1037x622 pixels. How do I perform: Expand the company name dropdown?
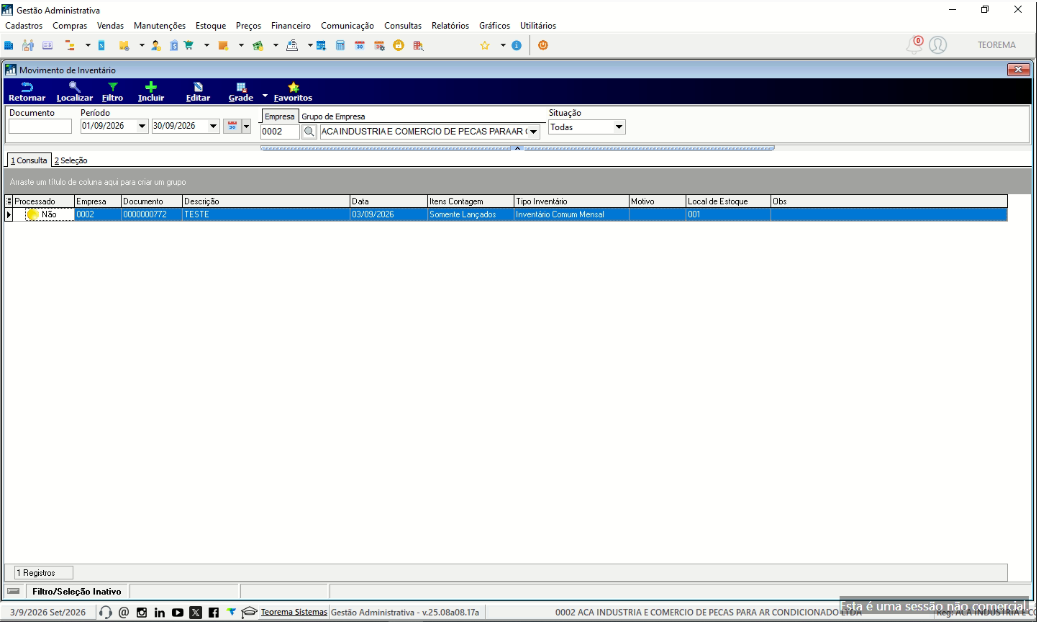(533, 132)
